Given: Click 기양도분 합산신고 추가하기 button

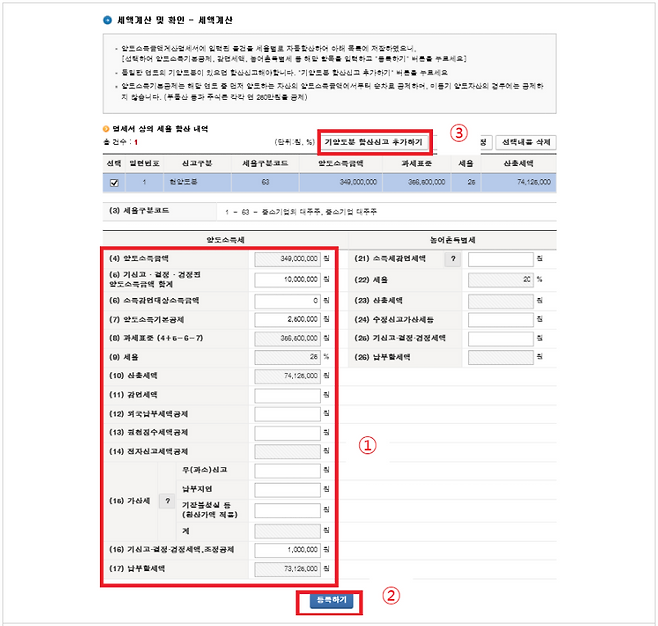Looking at the screenshot, I should [x=375, y=143].
